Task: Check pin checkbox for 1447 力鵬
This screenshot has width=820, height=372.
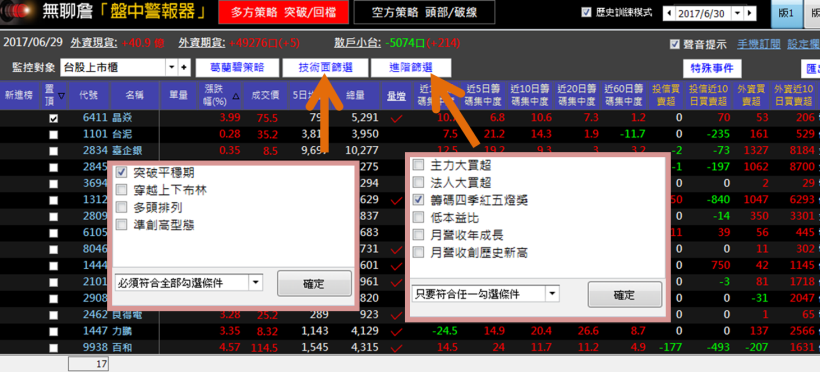Action: 53,332
